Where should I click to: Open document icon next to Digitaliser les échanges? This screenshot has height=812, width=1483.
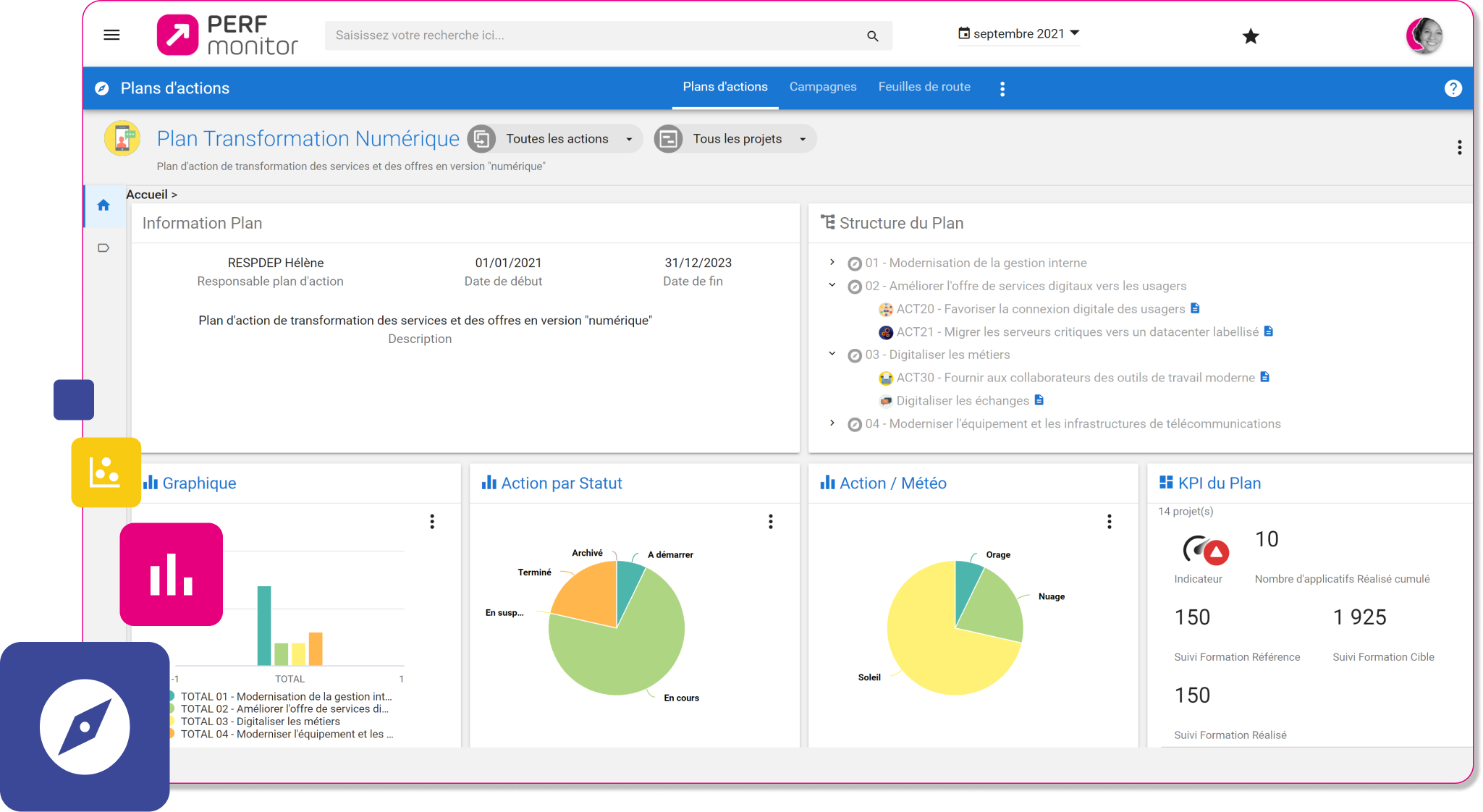[1039, 400]
